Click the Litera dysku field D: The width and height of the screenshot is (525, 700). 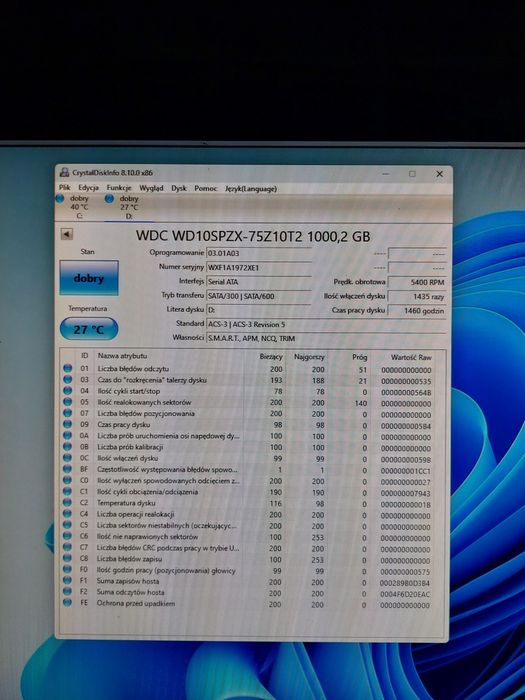coord(258,309)
